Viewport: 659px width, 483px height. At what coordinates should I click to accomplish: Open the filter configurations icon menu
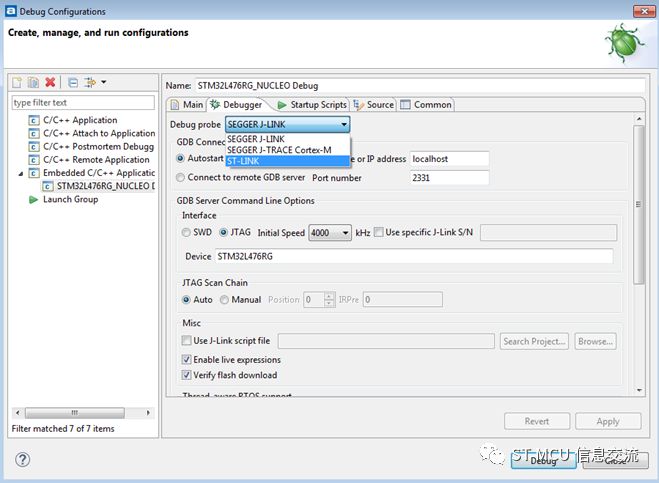(90, 82)
